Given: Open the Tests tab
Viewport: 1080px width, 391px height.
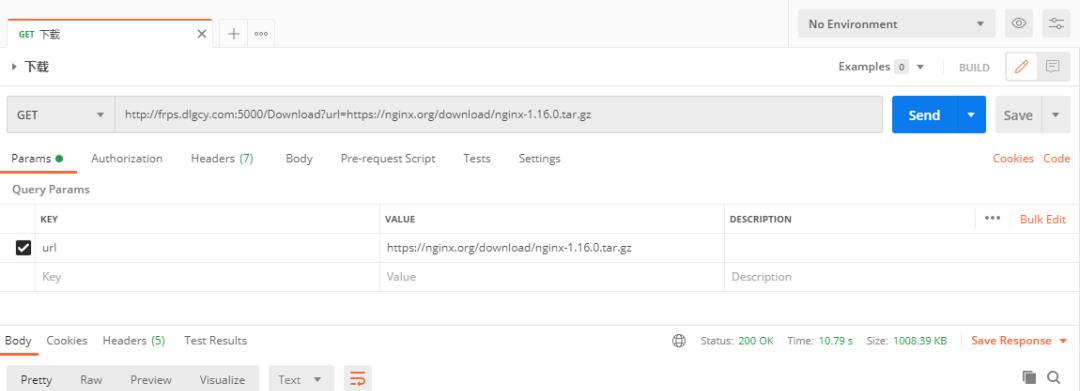Looking at the screenshot, I should click(x=477, y=158).
